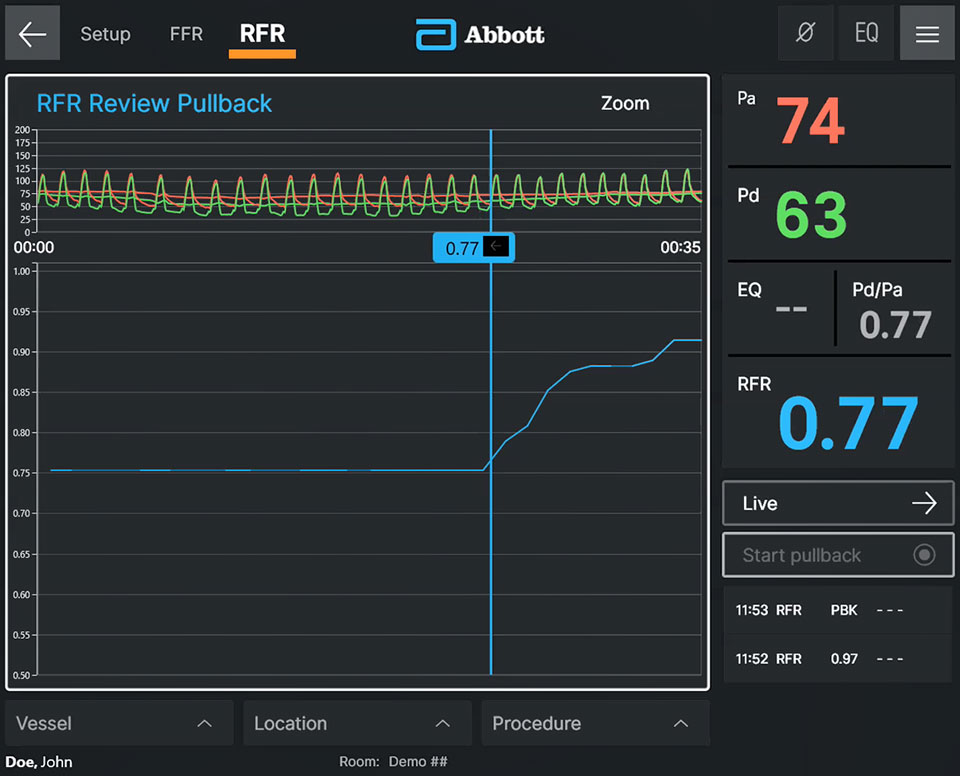The image size is (960, 776).
Task: Click the EQ icon in the top bar
Action: tap(866, 32)
